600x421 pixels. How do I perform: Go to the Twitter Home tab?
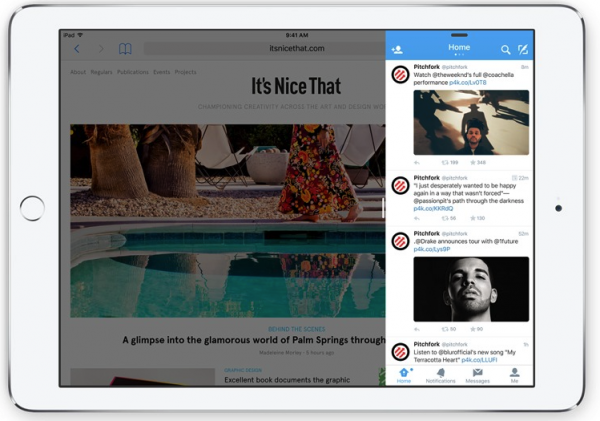tap(404, 375)
